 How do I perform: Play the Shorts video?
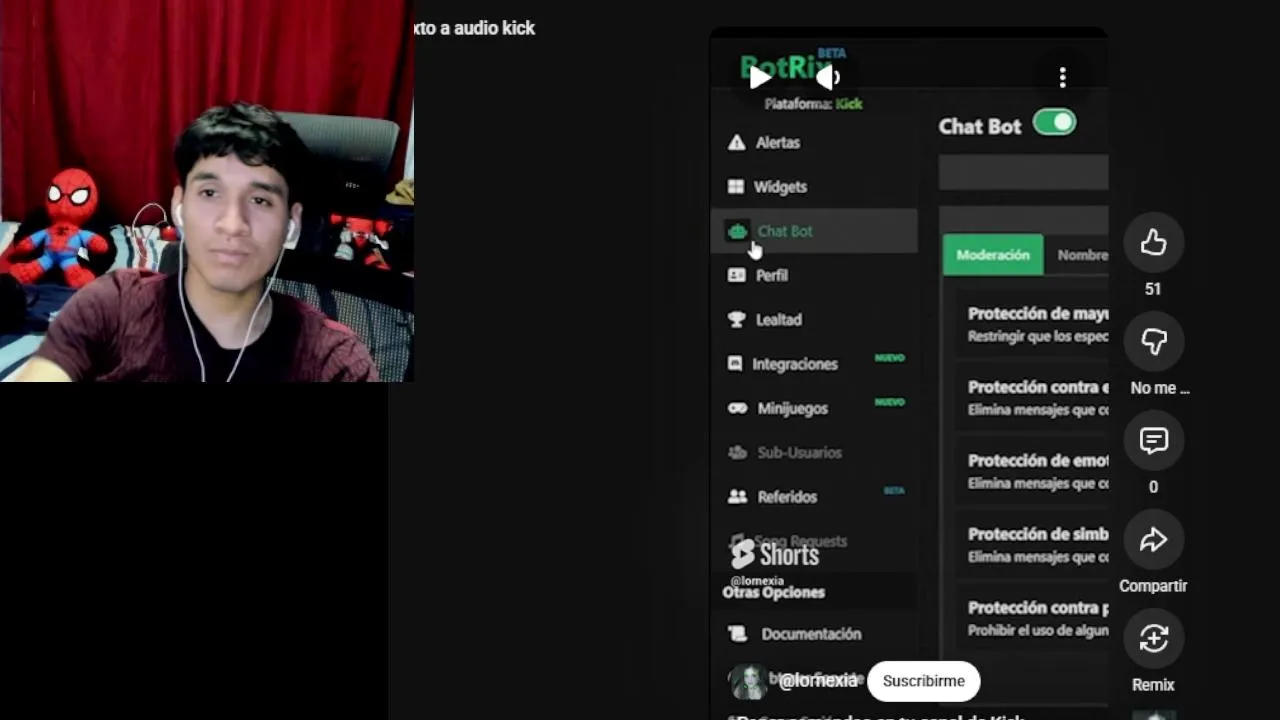pyautogui.click(x=760, y=77)
